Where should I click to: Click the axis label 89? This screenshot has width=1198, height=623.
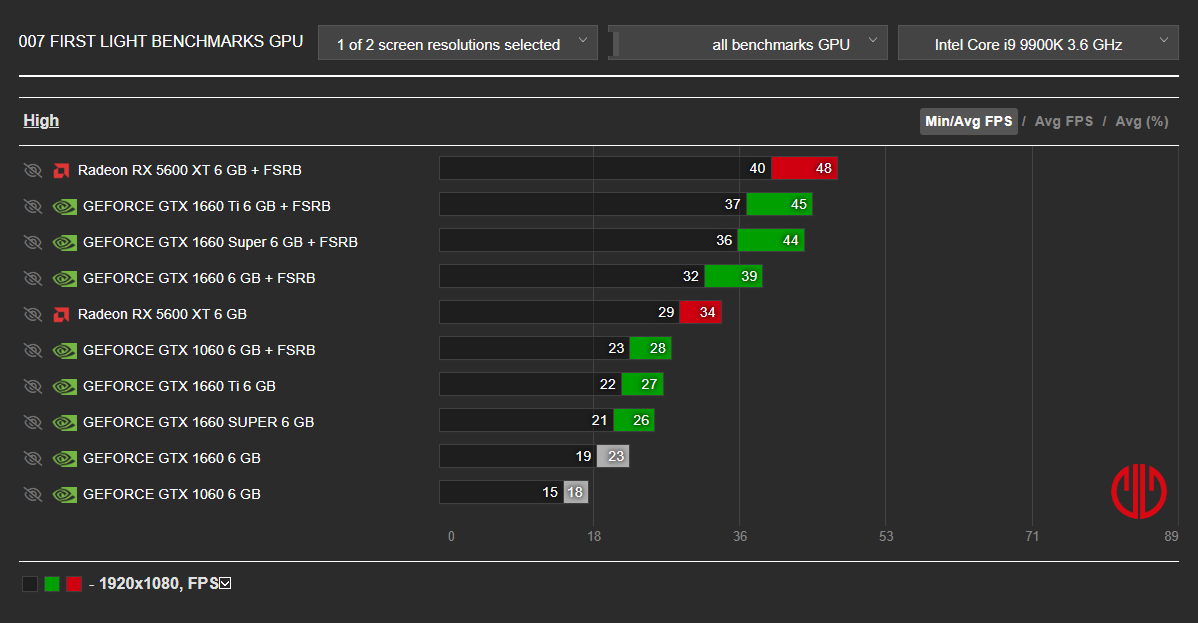coord(1171,536)
